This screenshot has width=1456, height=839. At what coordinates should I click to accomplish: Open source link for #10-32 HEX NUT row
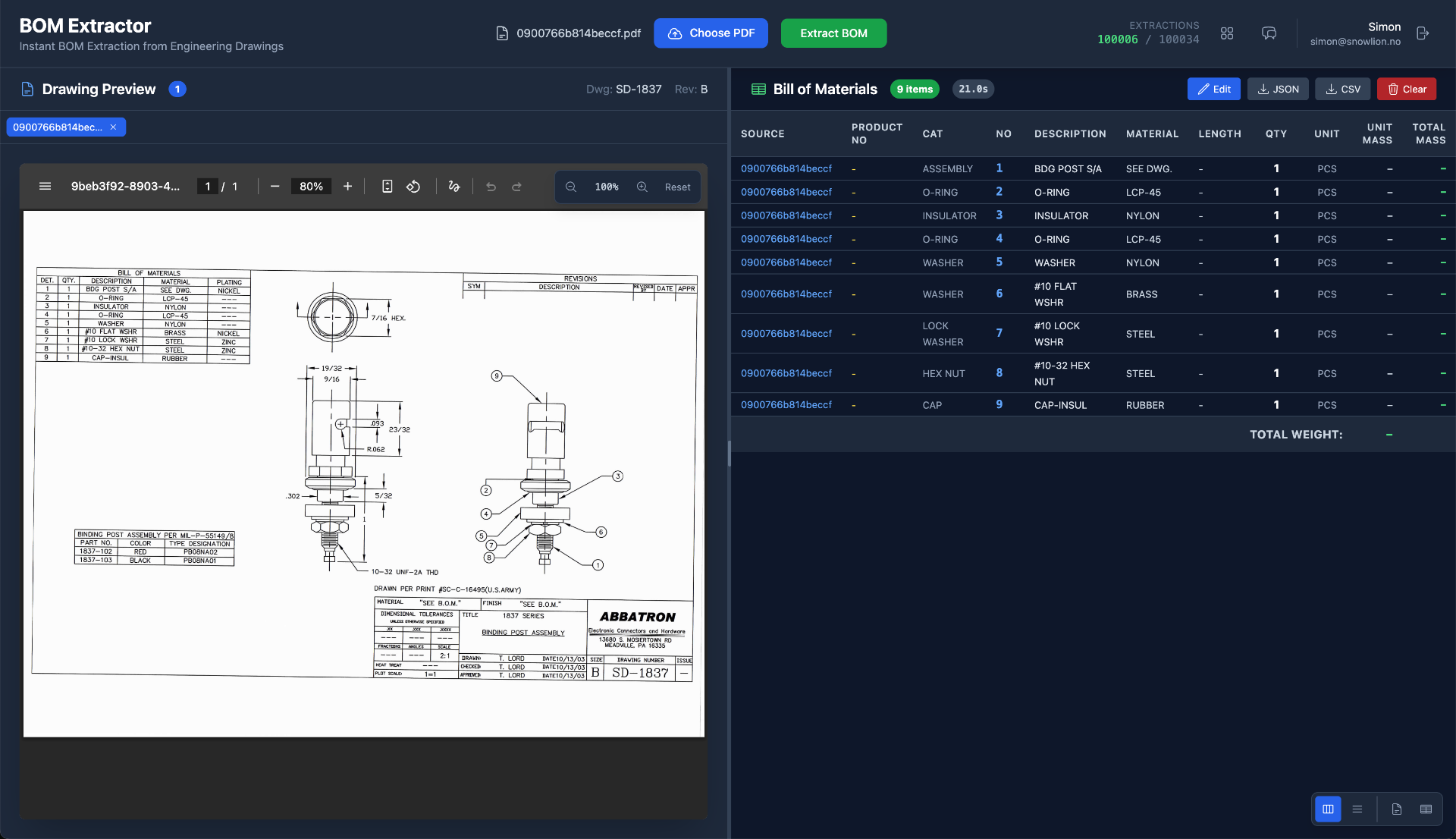(786, 373)
